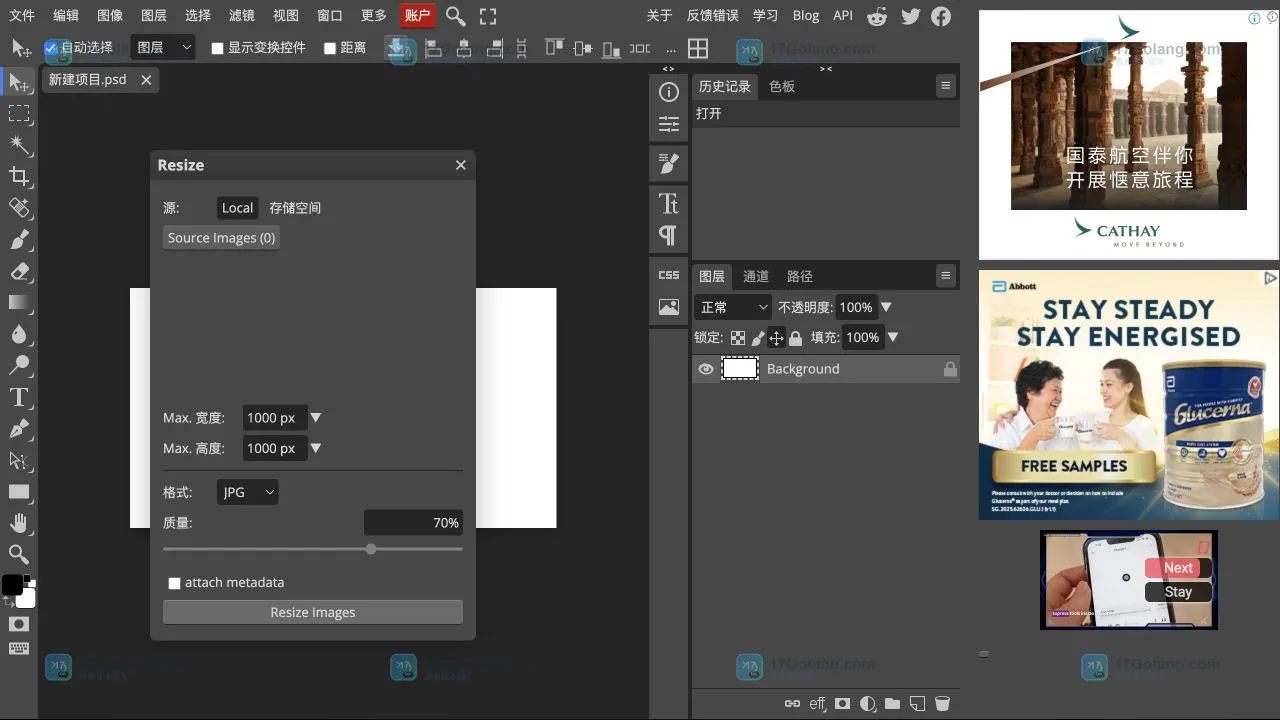Select the 存储空间 source tab
This screenshot has height=720, width=1280.
295,208
